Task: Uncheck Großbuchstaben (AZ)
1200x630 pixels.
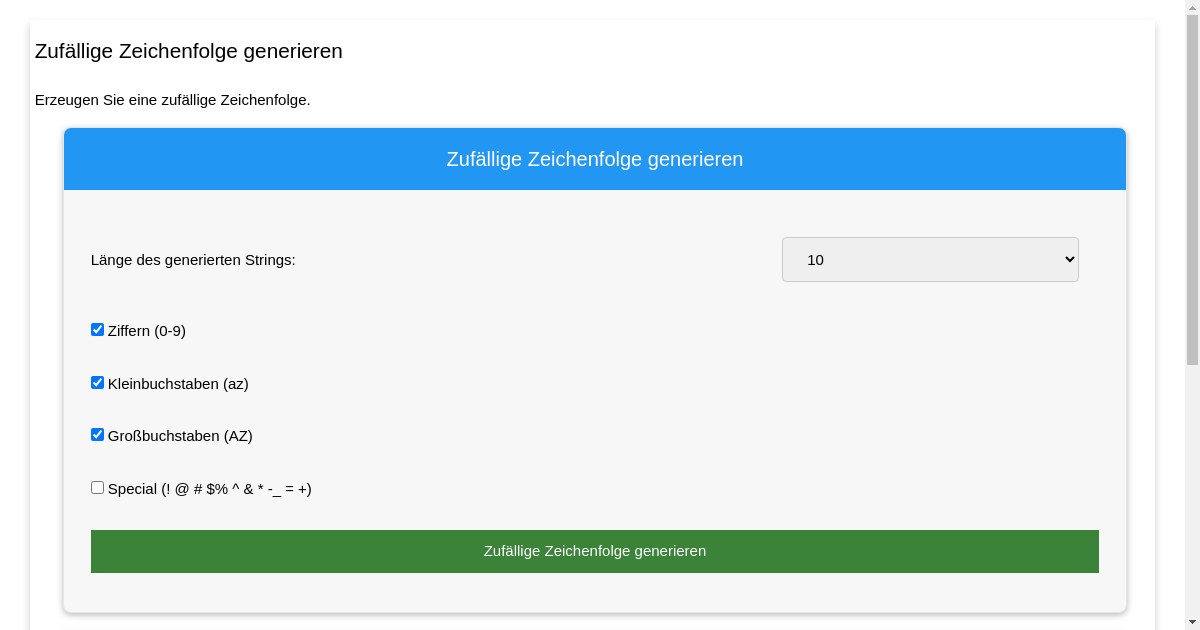Action: pyautogui.click(x=97, y=434)
